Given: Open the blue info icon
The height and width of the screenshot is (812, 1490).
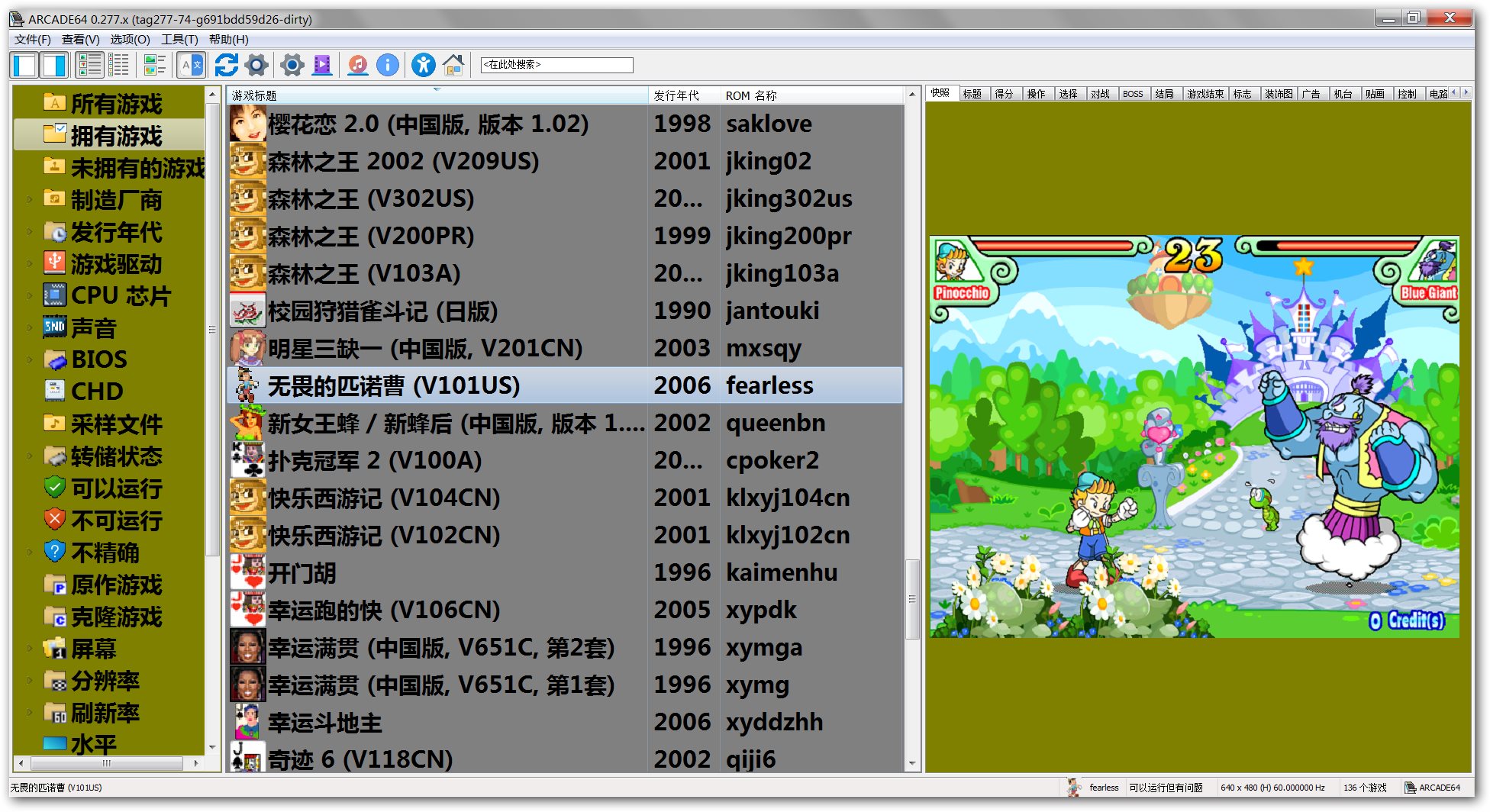Looking at the screenshot, I should 388,66.
